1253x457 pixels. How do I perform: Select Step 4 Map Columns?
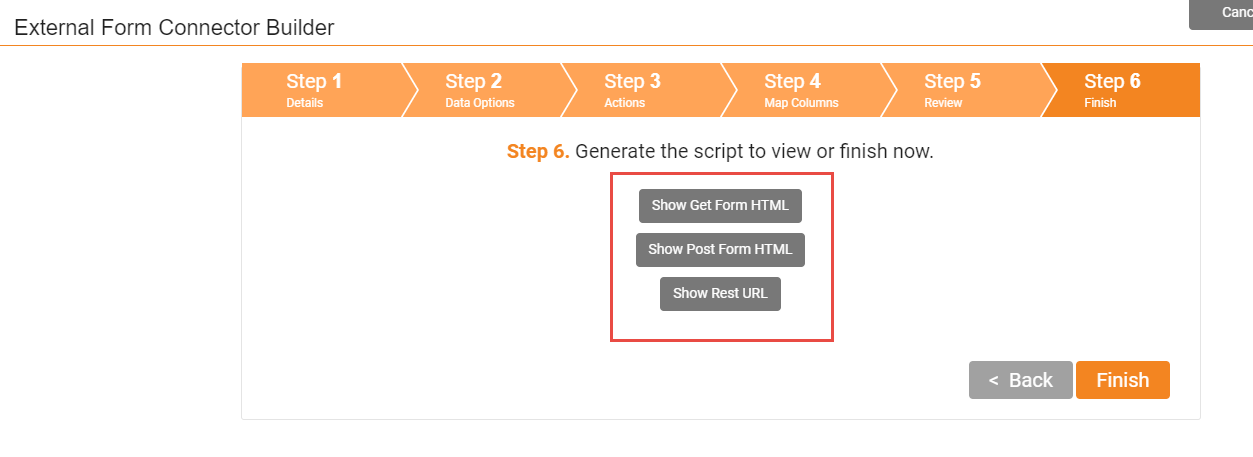point(800,90)
